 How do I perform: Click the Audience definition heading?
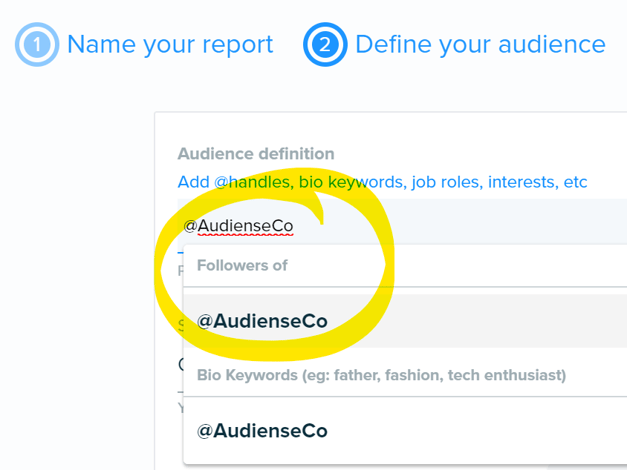[256, 154]
